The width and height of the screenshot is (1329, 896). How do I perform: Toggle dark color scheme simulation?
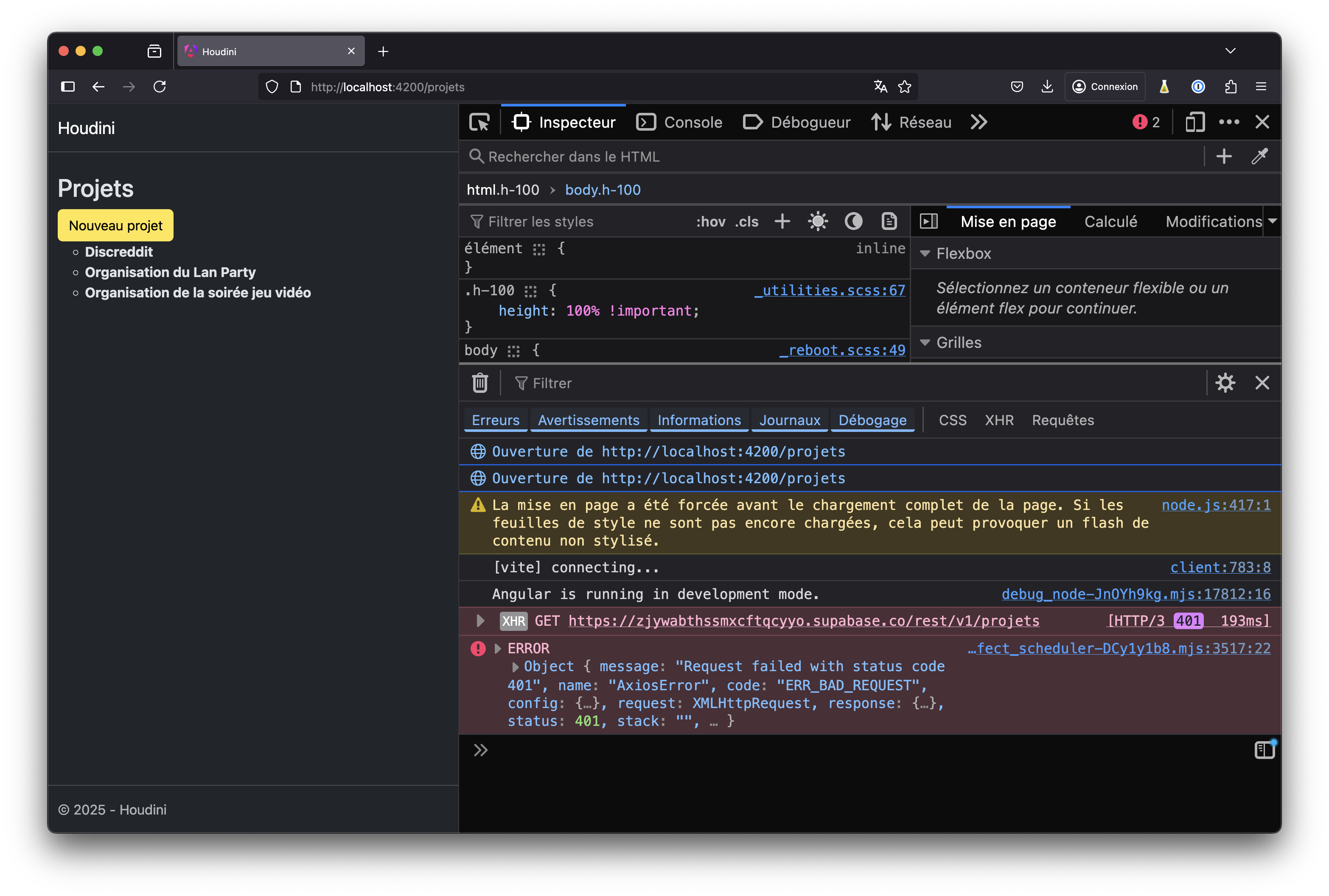coord(853,222)
